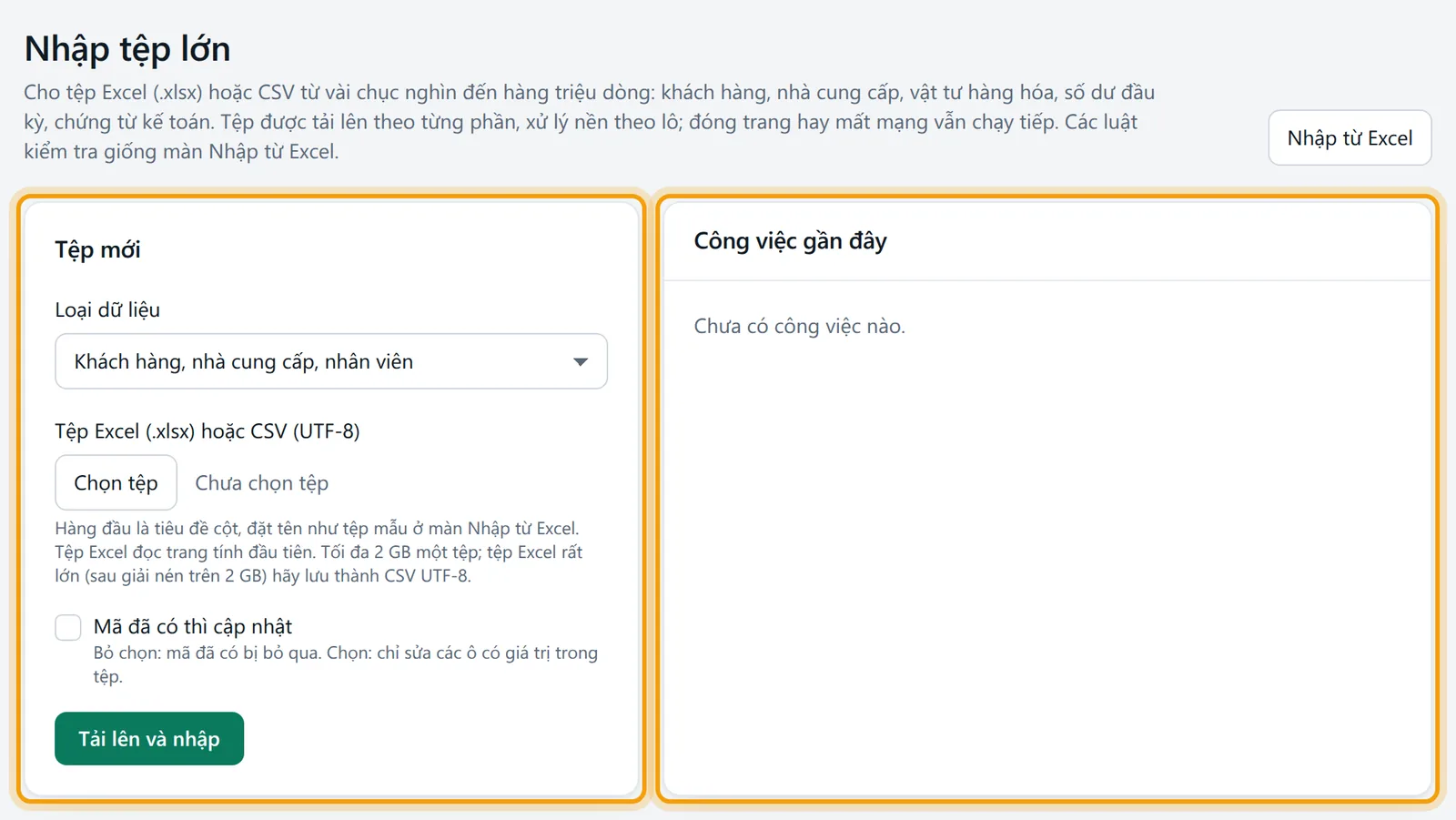
Task: Select the Nhập tệp lớn heading
Action: (x=127, y=49)
